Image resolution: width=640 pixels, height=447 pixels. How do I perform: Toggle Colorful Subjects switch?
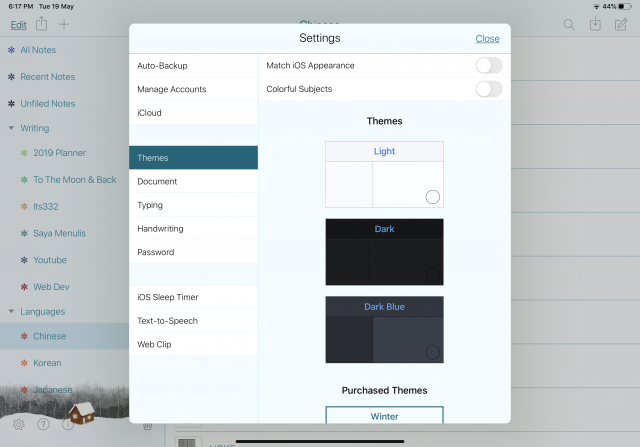pyautogui.click(x=489, y=89)
